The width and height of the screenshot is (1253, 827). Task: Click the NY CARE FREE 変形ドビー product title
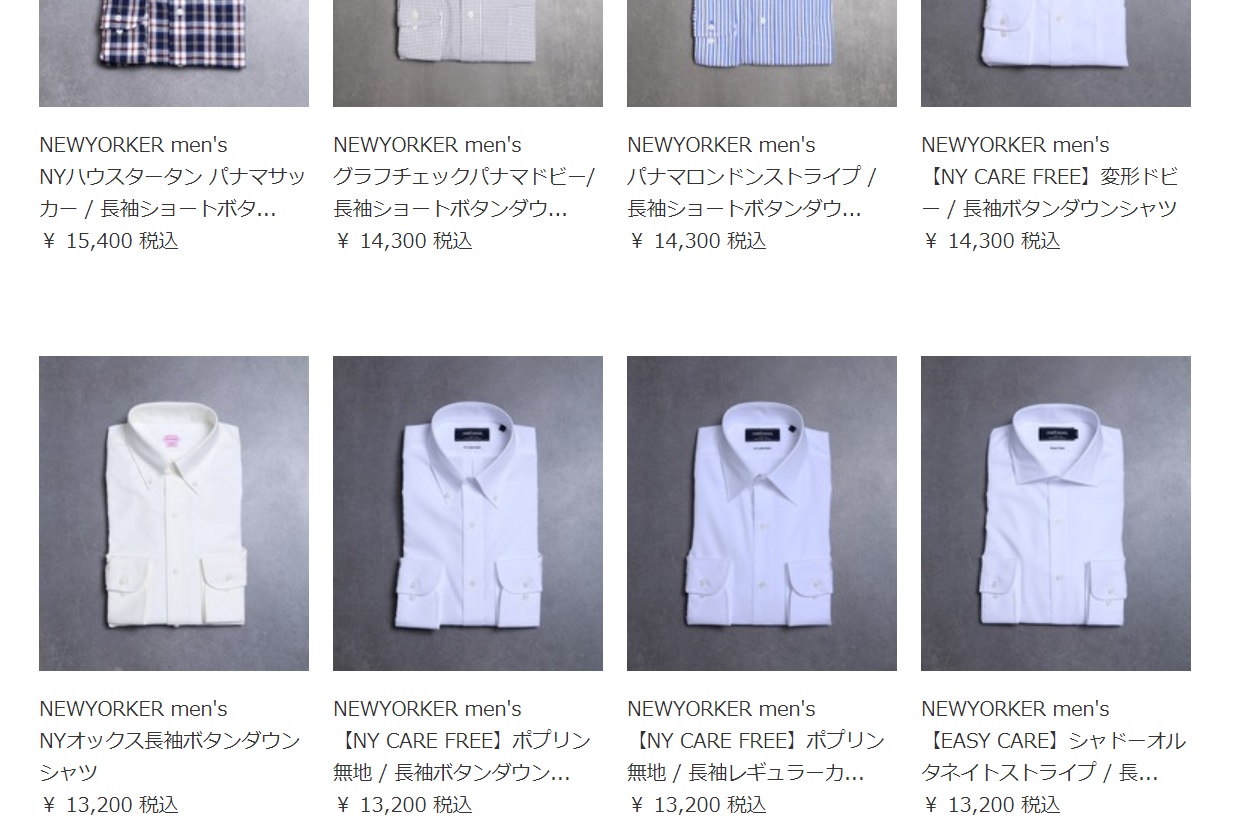tap(1050, 192)
